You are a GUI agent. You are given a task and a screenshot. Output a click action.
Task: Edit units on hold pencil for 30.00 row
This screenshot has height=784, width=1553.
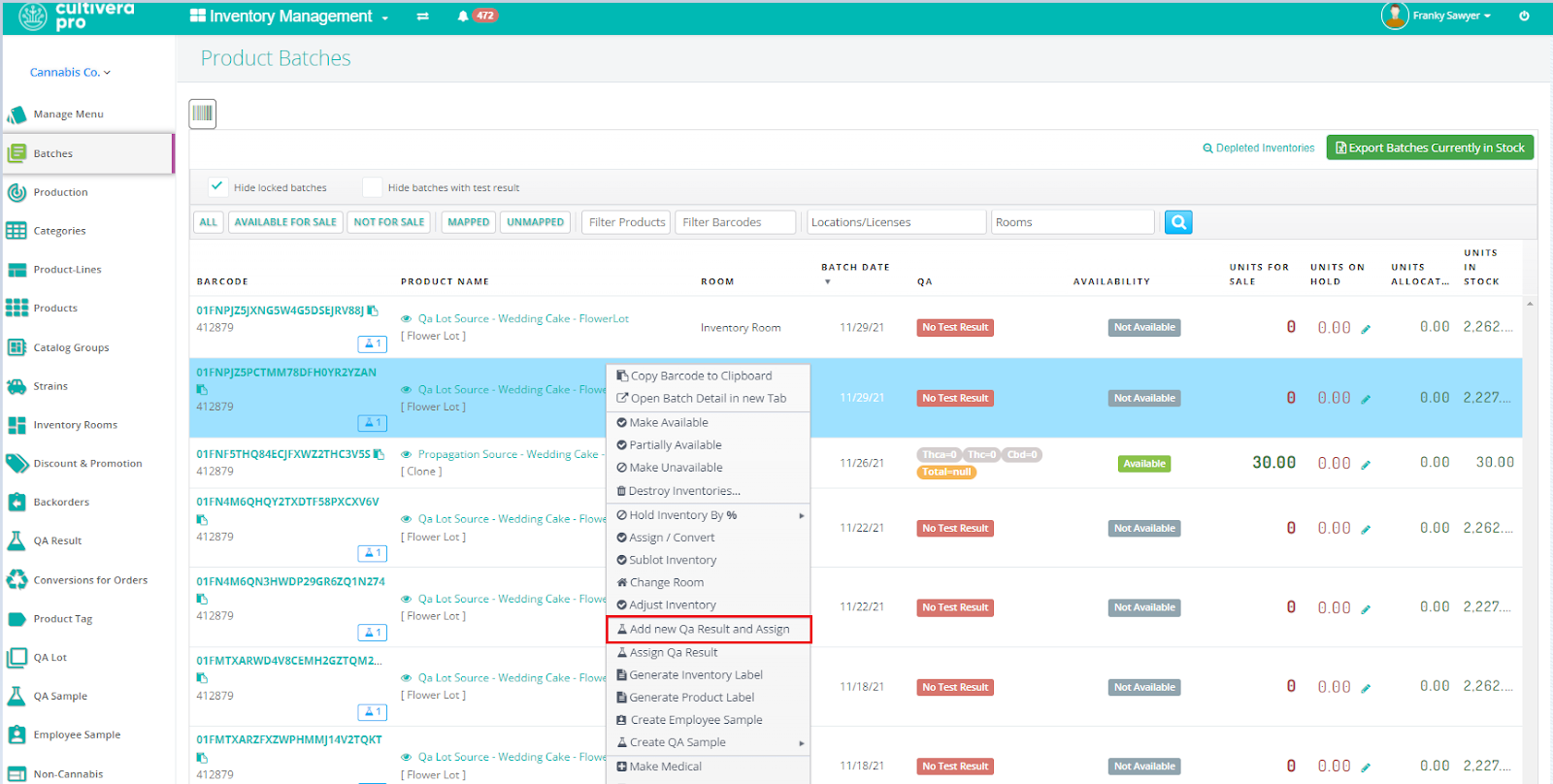click(x=1366, y=465)
